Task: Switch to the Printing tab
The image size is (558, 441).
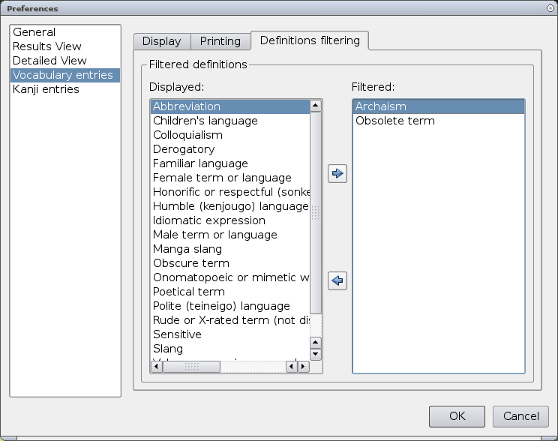Action: (x=220, y=41)
